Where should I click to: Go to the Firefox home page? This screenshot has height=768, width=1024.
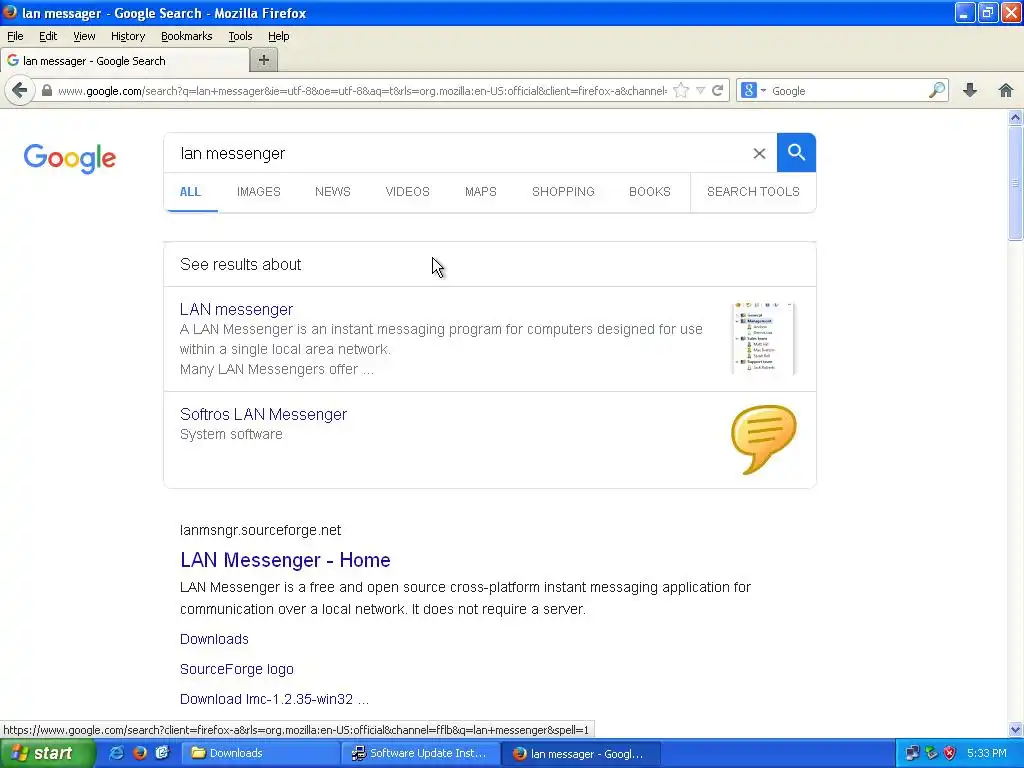[1006, 90]
